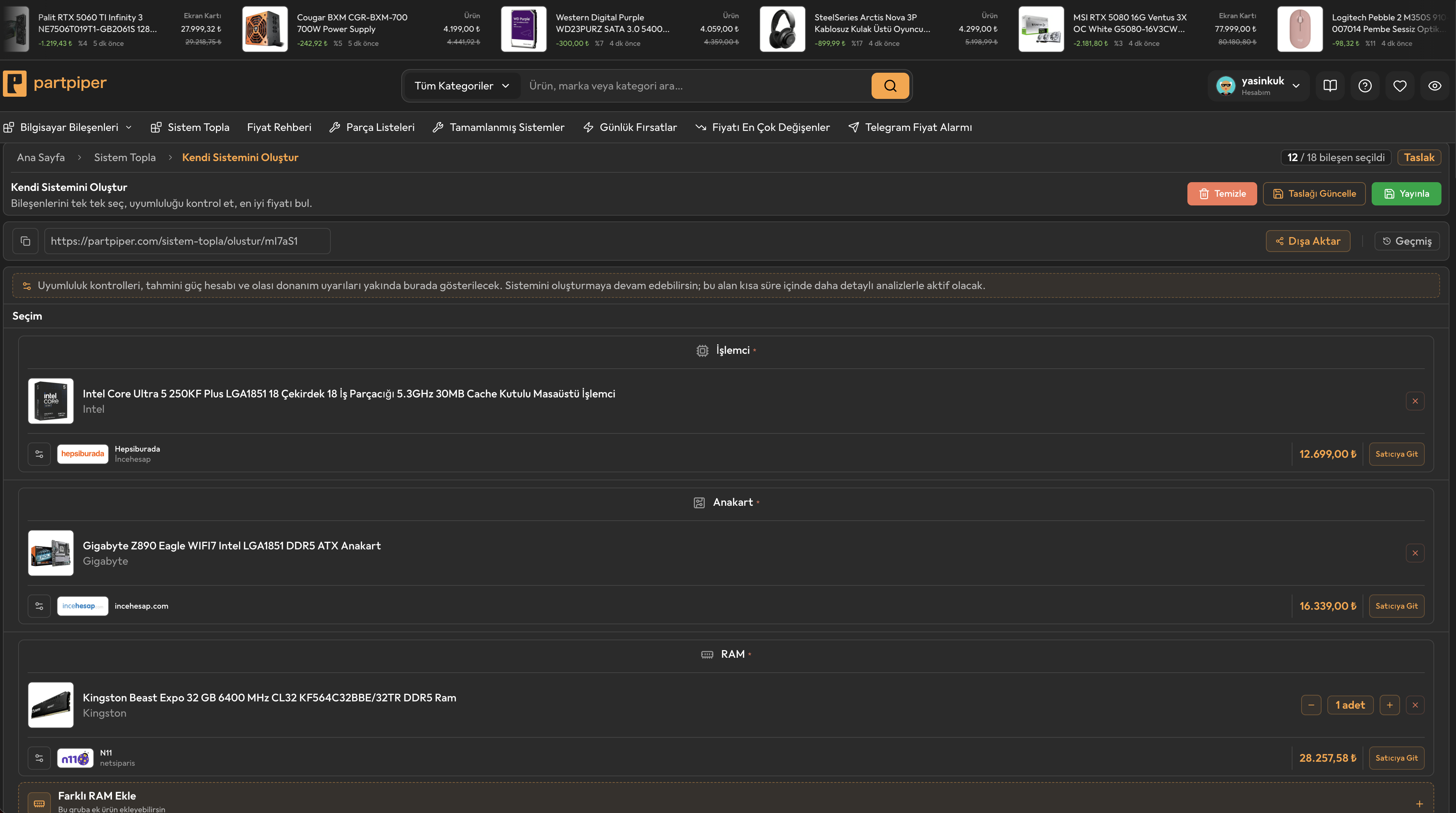Open the partpiper home logo

click(x=55, y=83)
